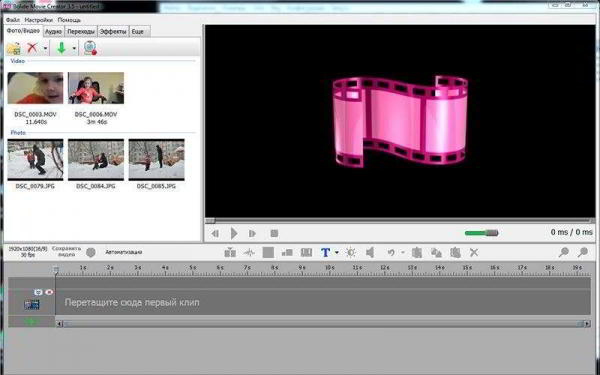Image resolution: width=600 pixels, height=375 pixels.
Task: Expand the dropdown arrow beside red X
Action: tap(45, 49)
